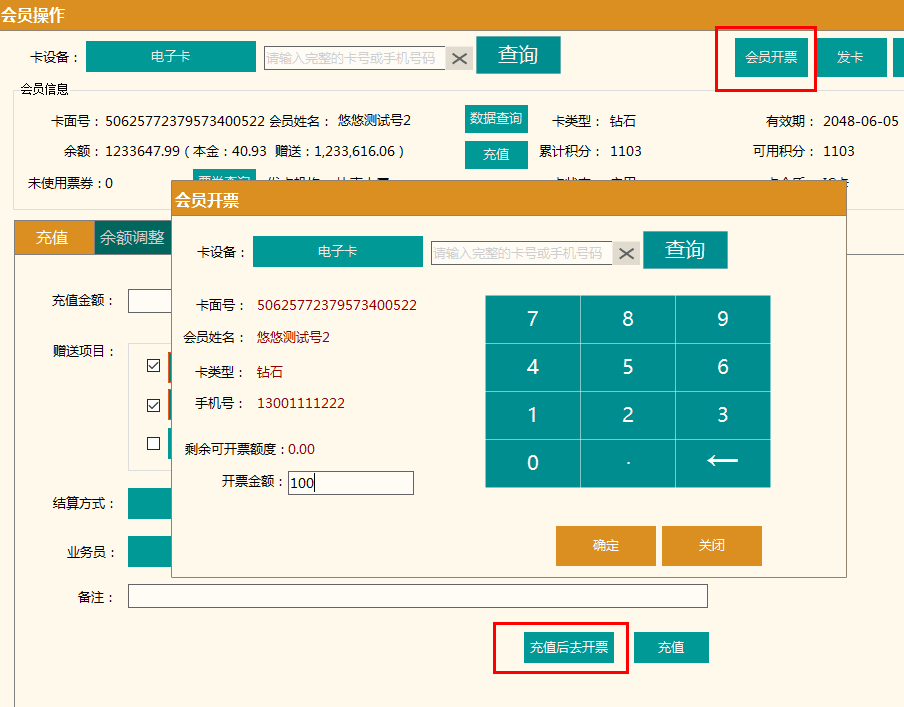Switch to the 余额调整 tab

pyautogui.click(x=132, y=238)
